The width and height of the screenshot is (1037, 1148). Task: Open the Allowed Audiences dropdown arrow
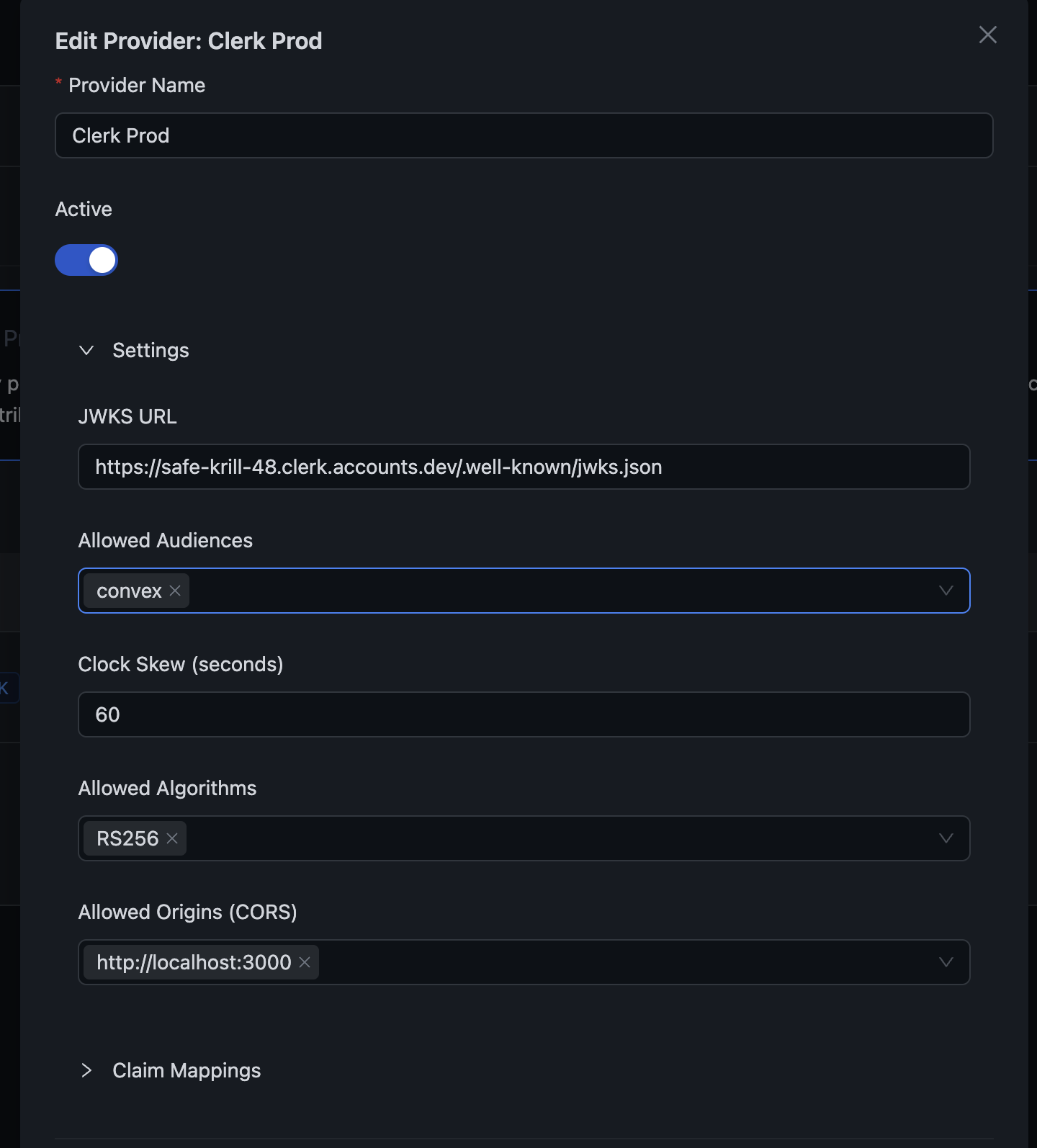[946, 591]
